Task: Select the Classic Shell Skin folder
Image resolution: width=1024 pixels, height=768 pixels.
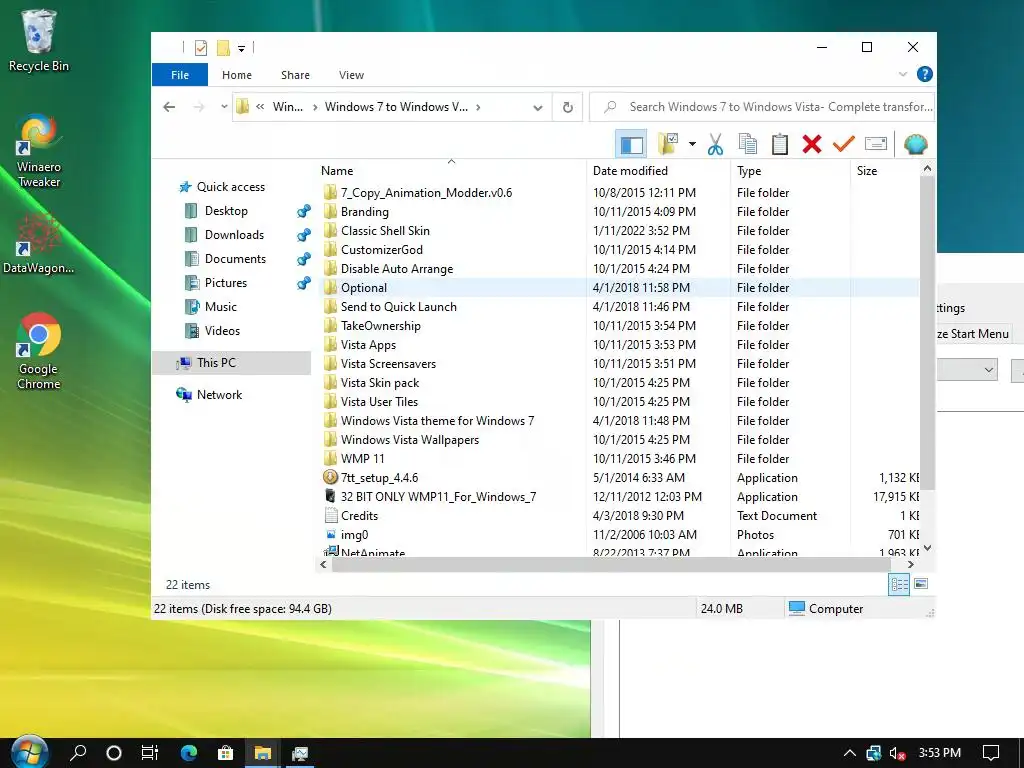Action: click(x=385, y=231)
